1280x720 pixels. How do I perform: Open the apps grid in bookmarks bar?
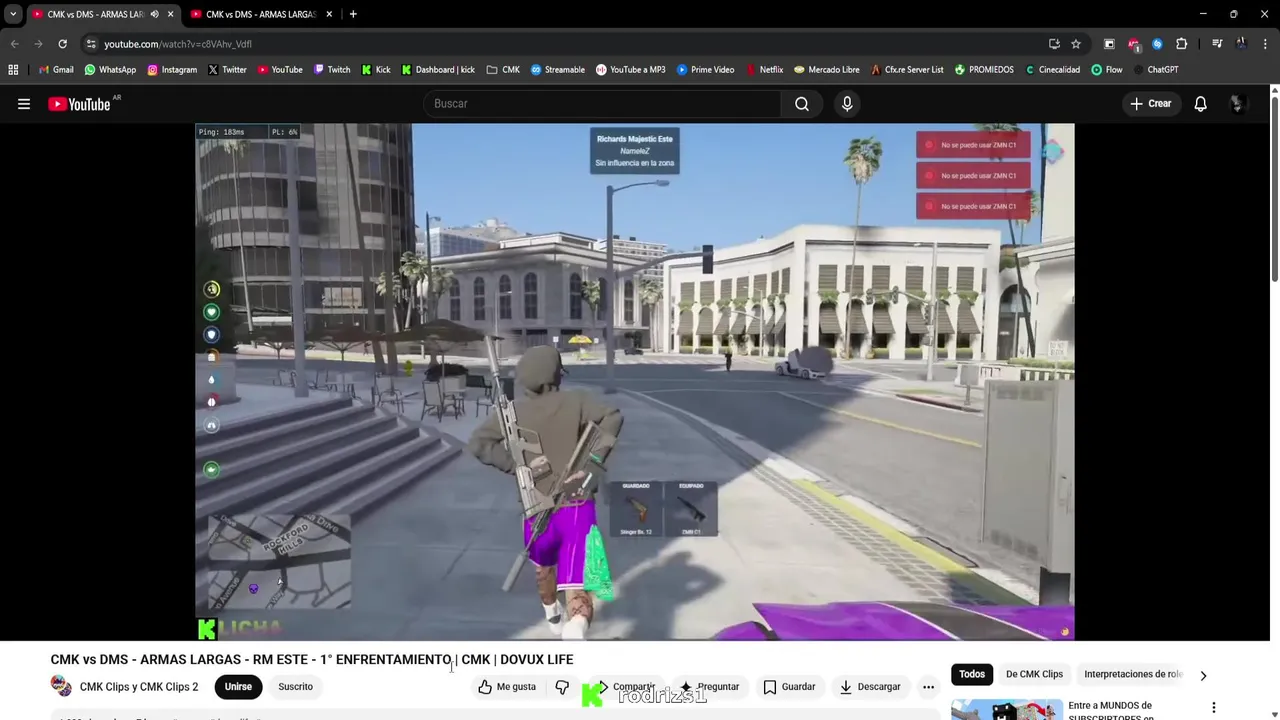tap(13, 70)
